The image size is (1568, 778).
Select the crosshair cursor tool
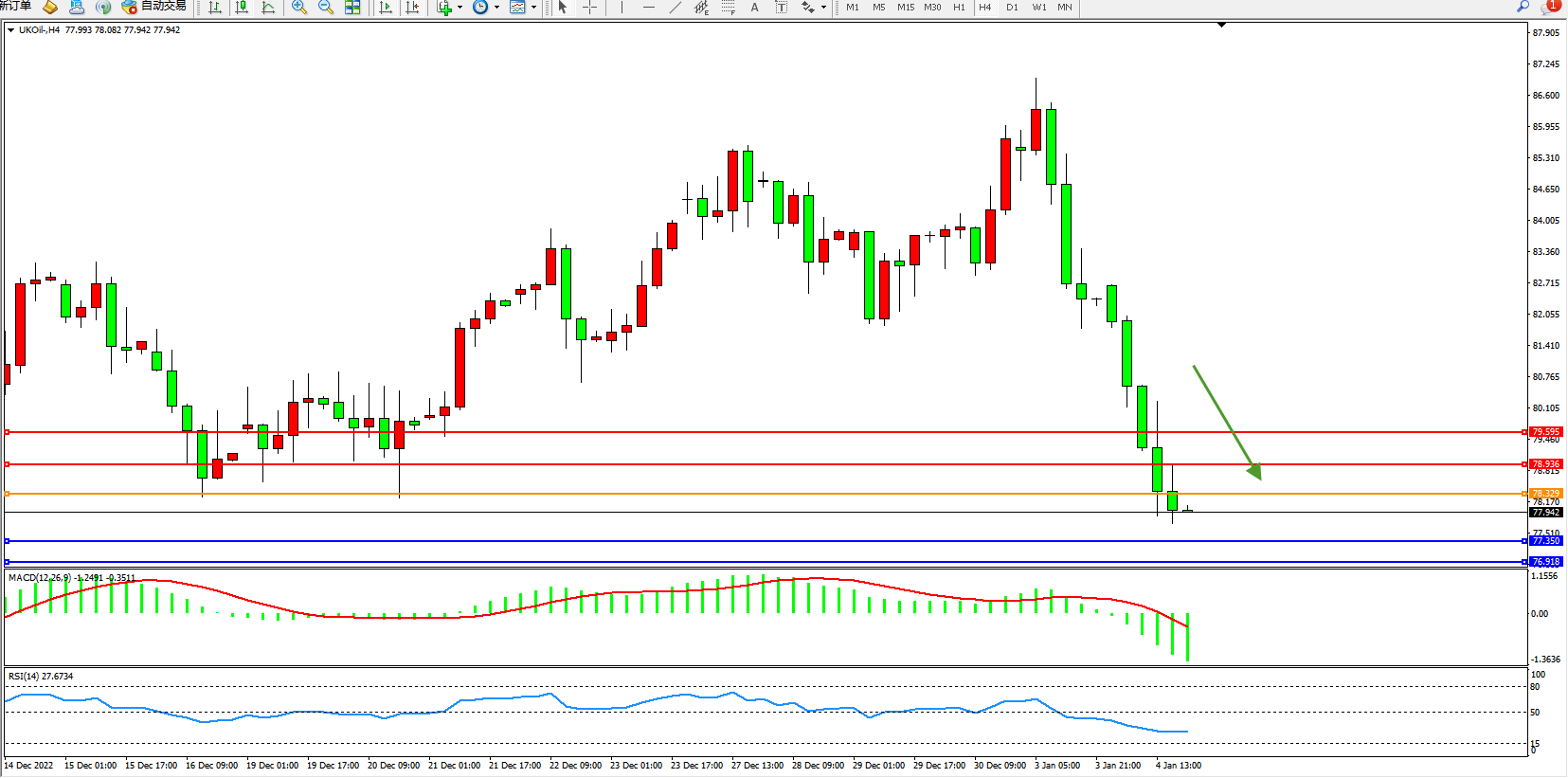click(589, 8)
